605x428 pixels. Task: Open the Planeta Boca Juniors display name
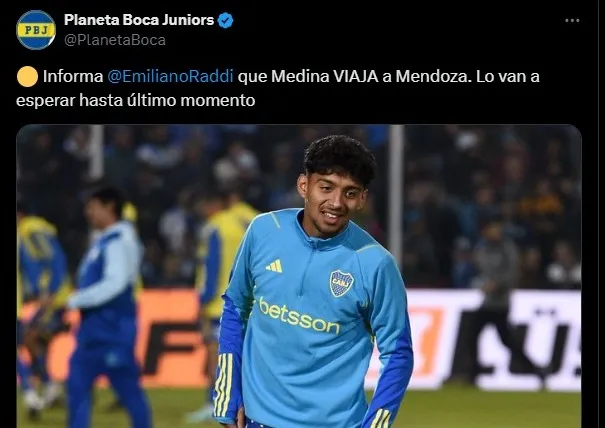pyautogui.click(x=139, y=20)
